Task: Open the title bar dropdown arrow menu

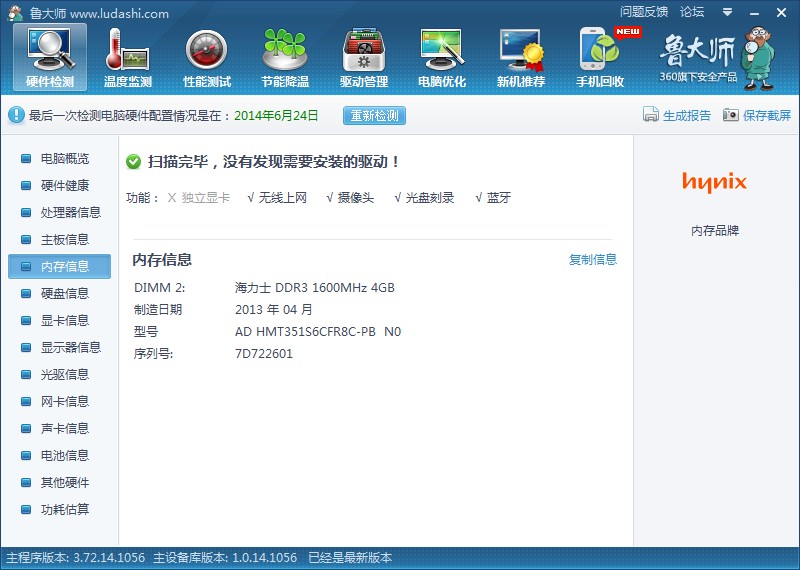Action: (728, 12)
